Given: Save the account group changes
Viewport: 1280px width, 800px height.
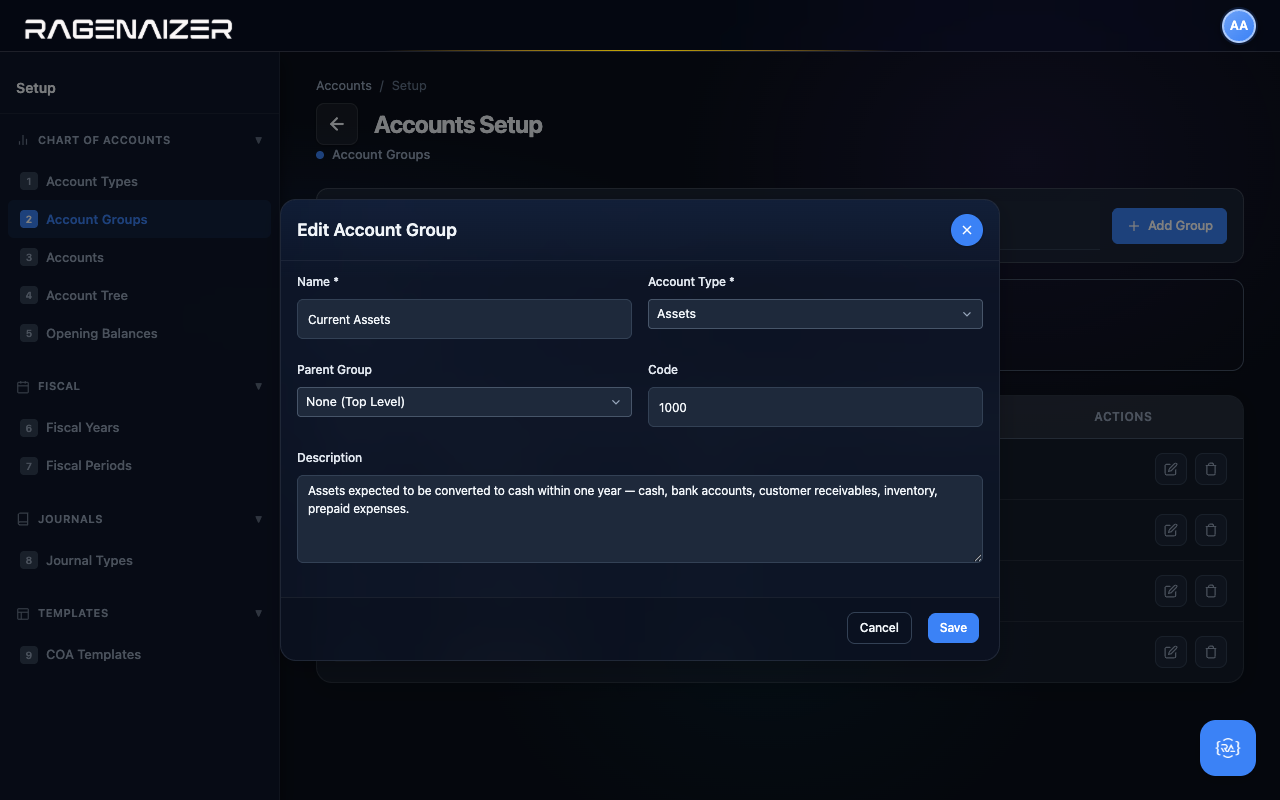Looking at the screenshot, I should [x=953, y=628].
